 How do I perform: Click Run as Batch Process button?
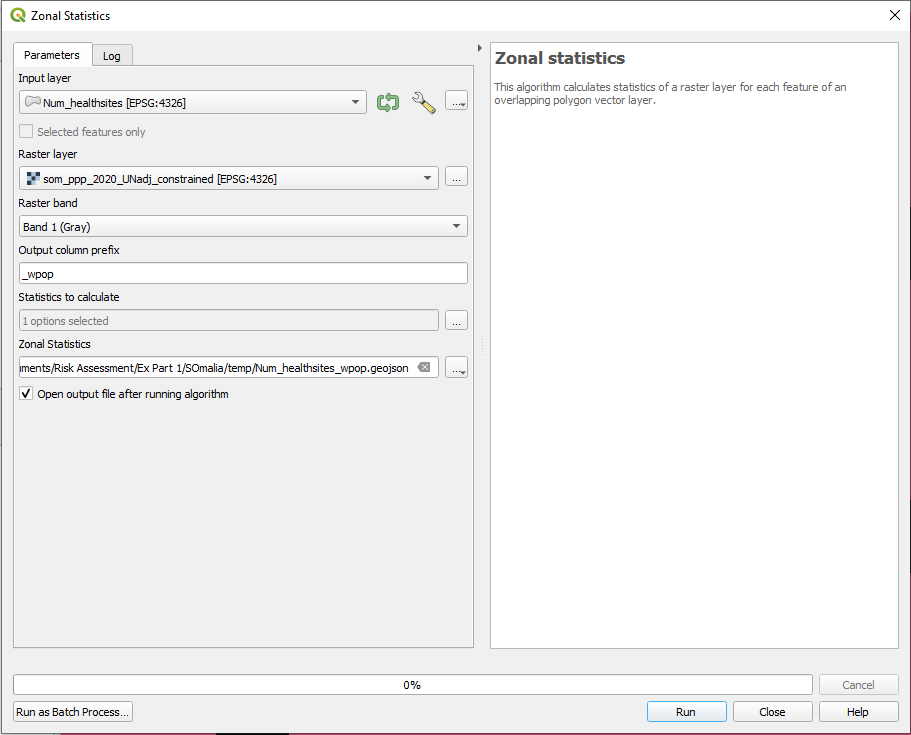73,712
